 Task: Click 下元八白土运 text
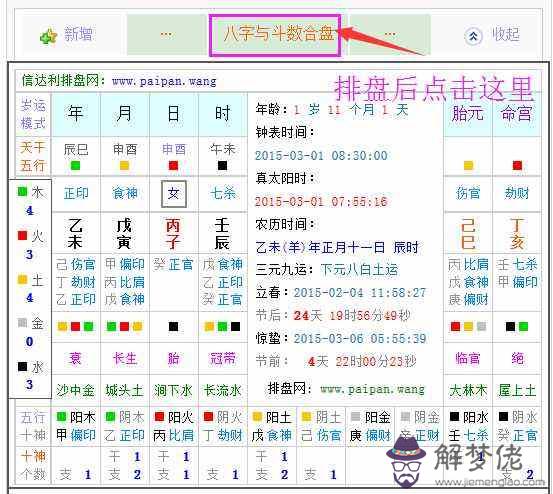point(359,270)
